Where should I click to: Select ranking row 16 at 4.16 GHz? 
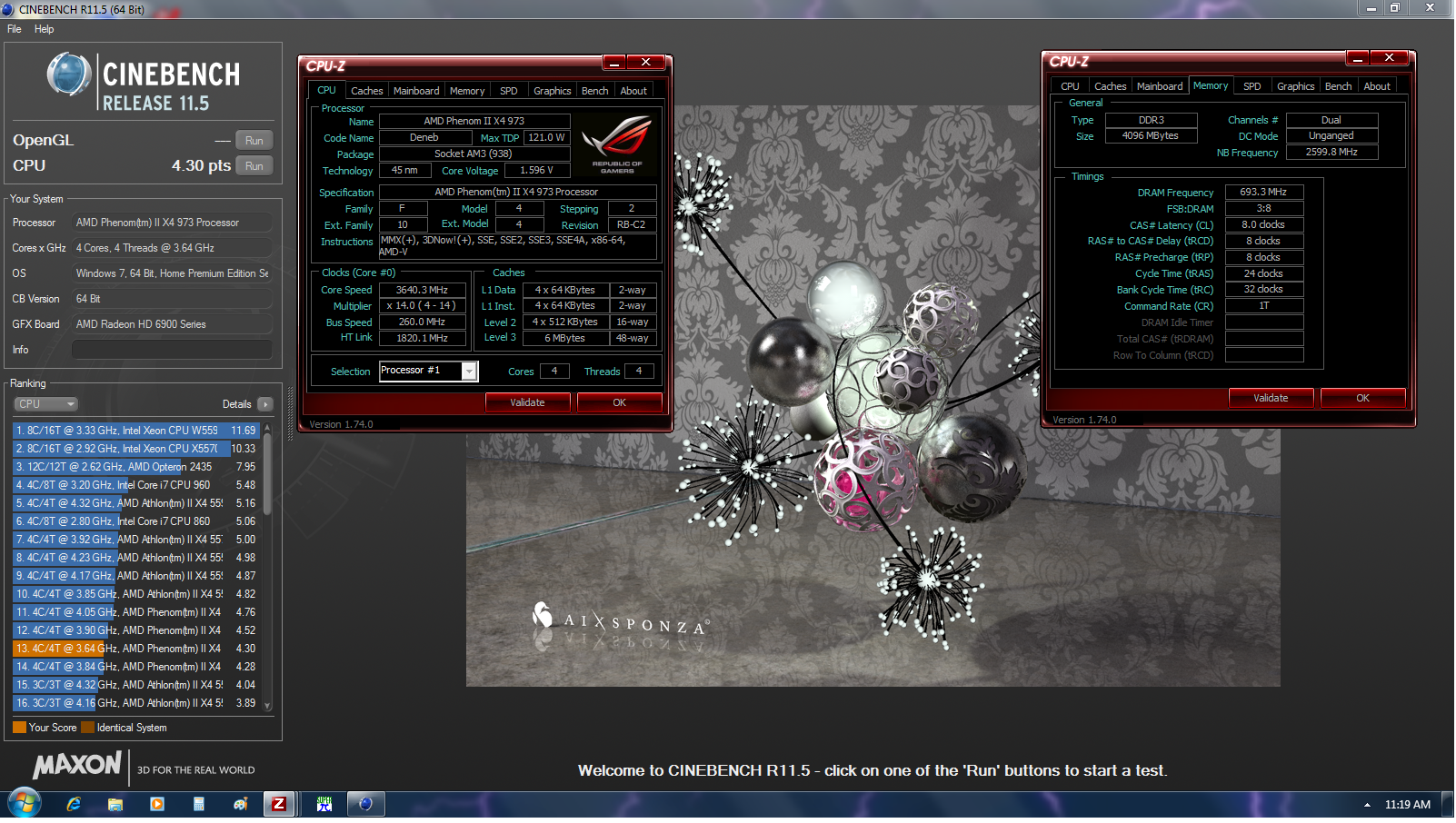[x=136, y=703]
